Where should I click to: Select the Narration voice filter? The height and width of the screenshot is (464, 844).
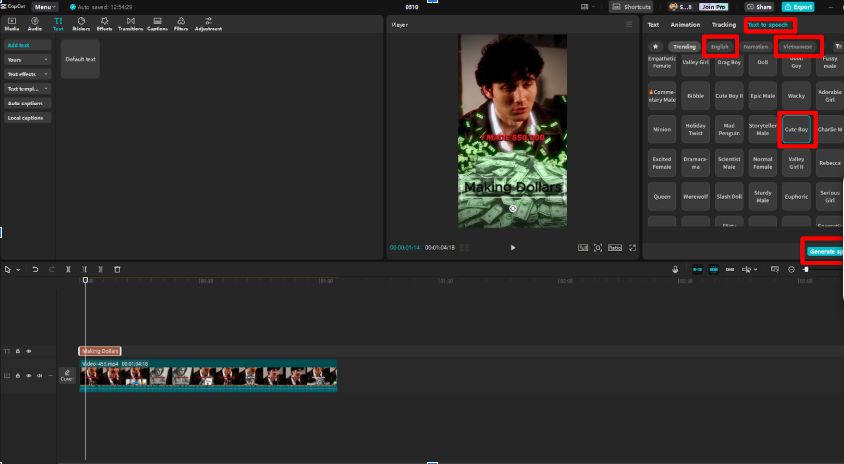[x=756, y=47]
